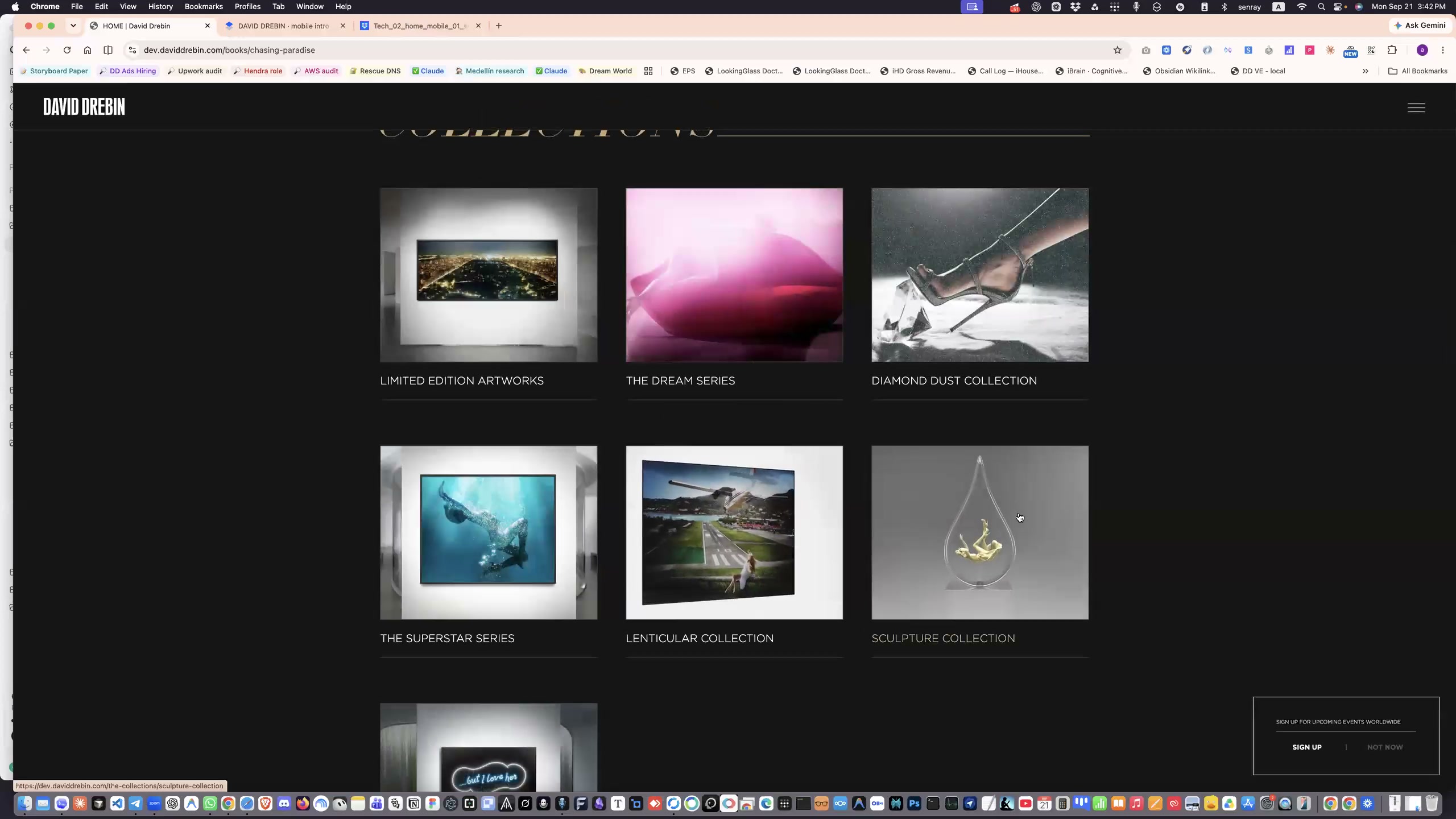Open the profile avatar in Chrome toolbar

(1422, 50)
